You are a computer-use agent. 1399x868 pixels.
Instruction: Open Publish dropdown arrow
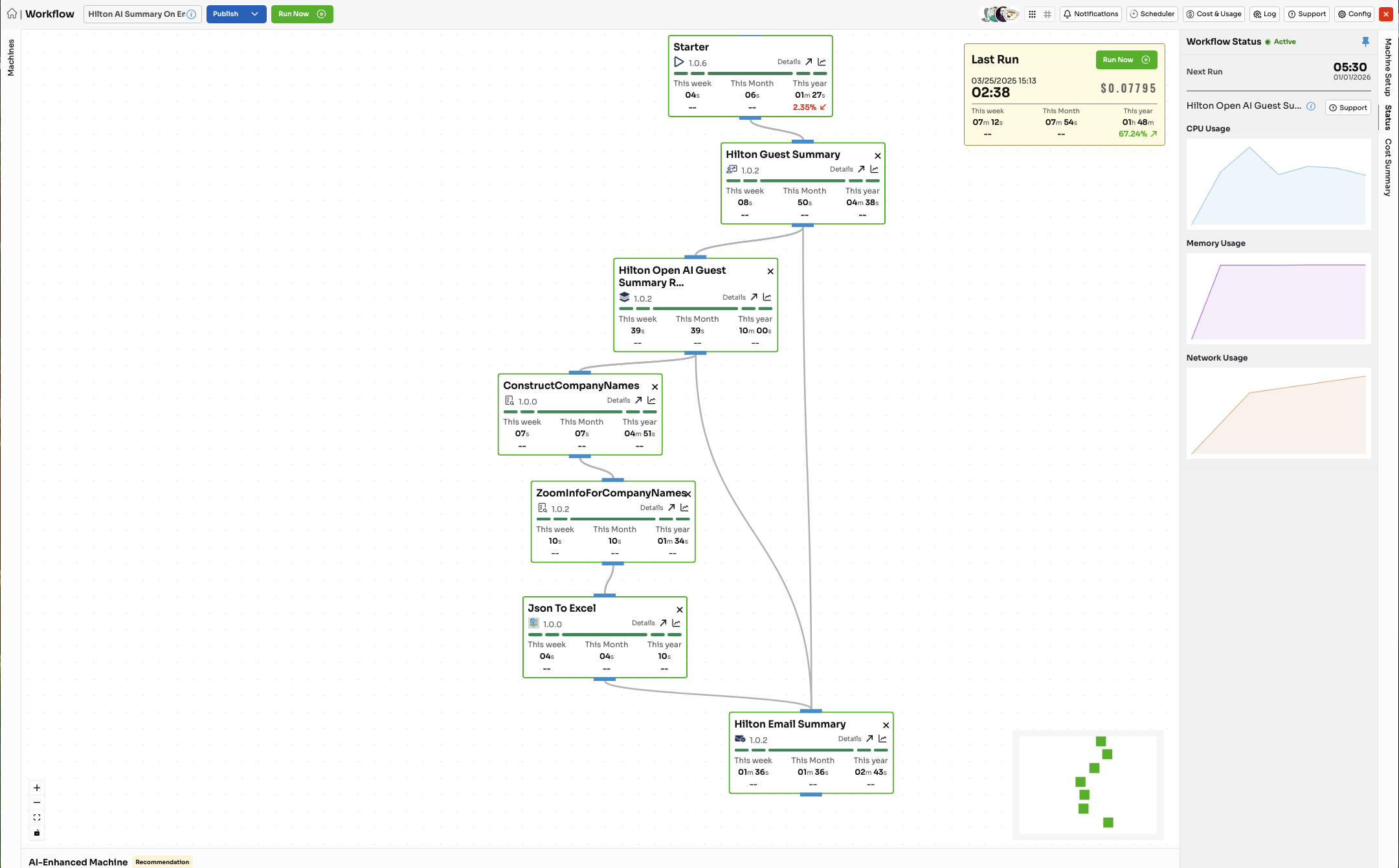tap(255, 14)
